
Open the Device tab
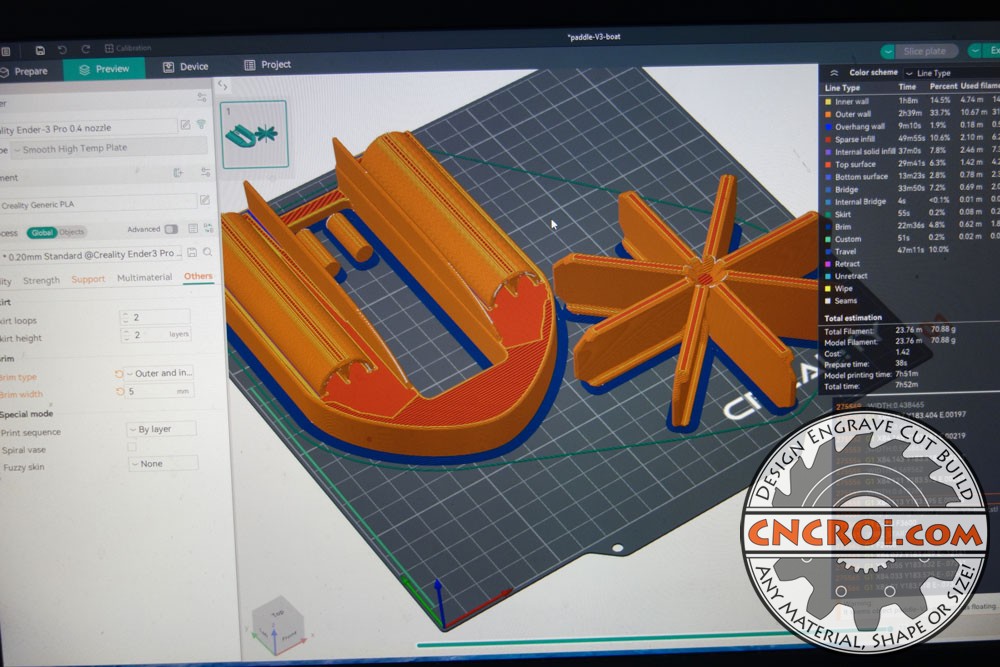(186, 66)
